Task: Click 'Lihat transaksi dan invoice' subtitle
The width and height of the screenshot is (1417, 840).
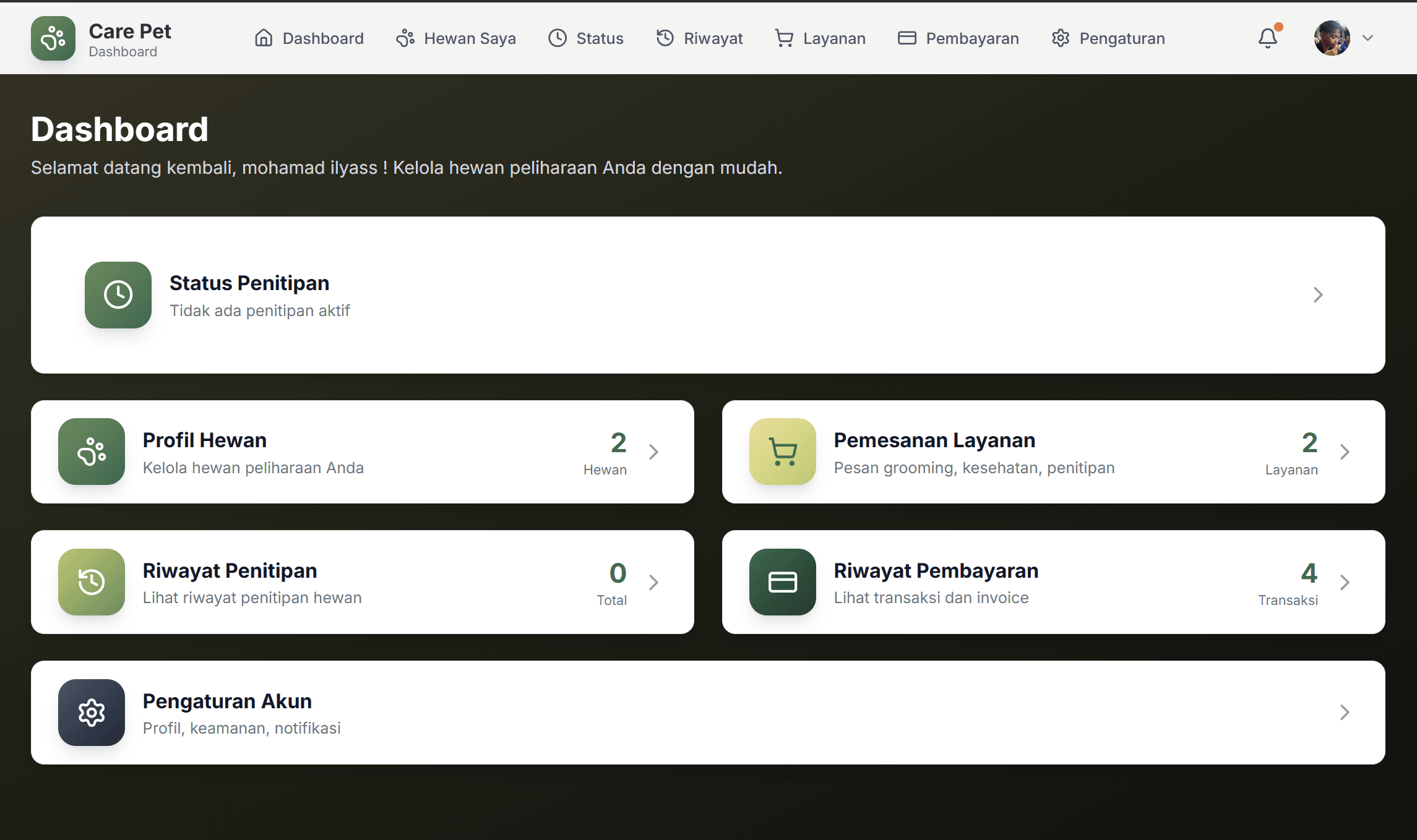Action: pyautogui.click(x=931, y=598)
